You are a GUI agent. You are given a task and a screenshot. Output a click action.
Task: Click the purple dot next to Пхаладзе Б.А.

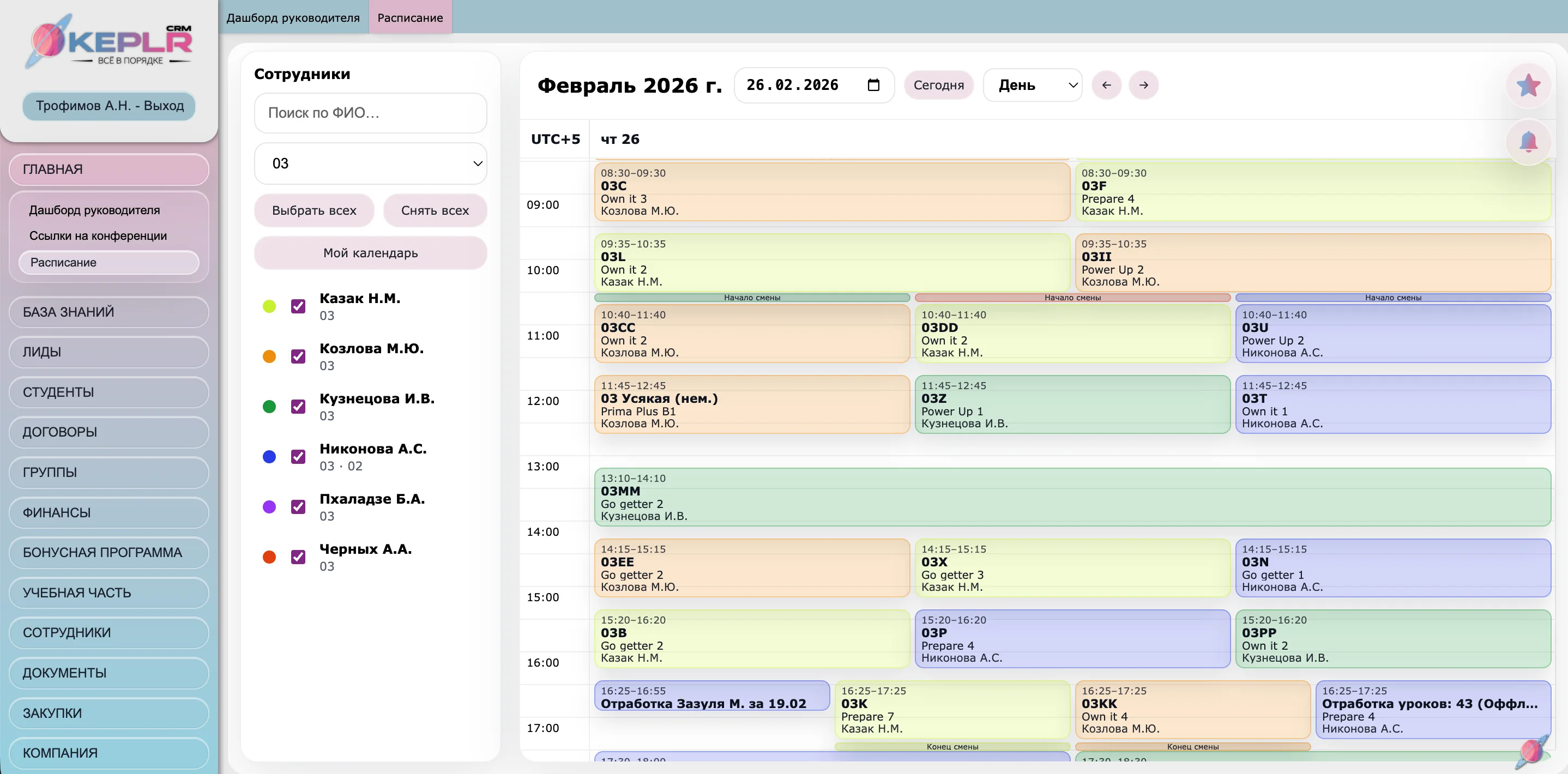(269, 507)
